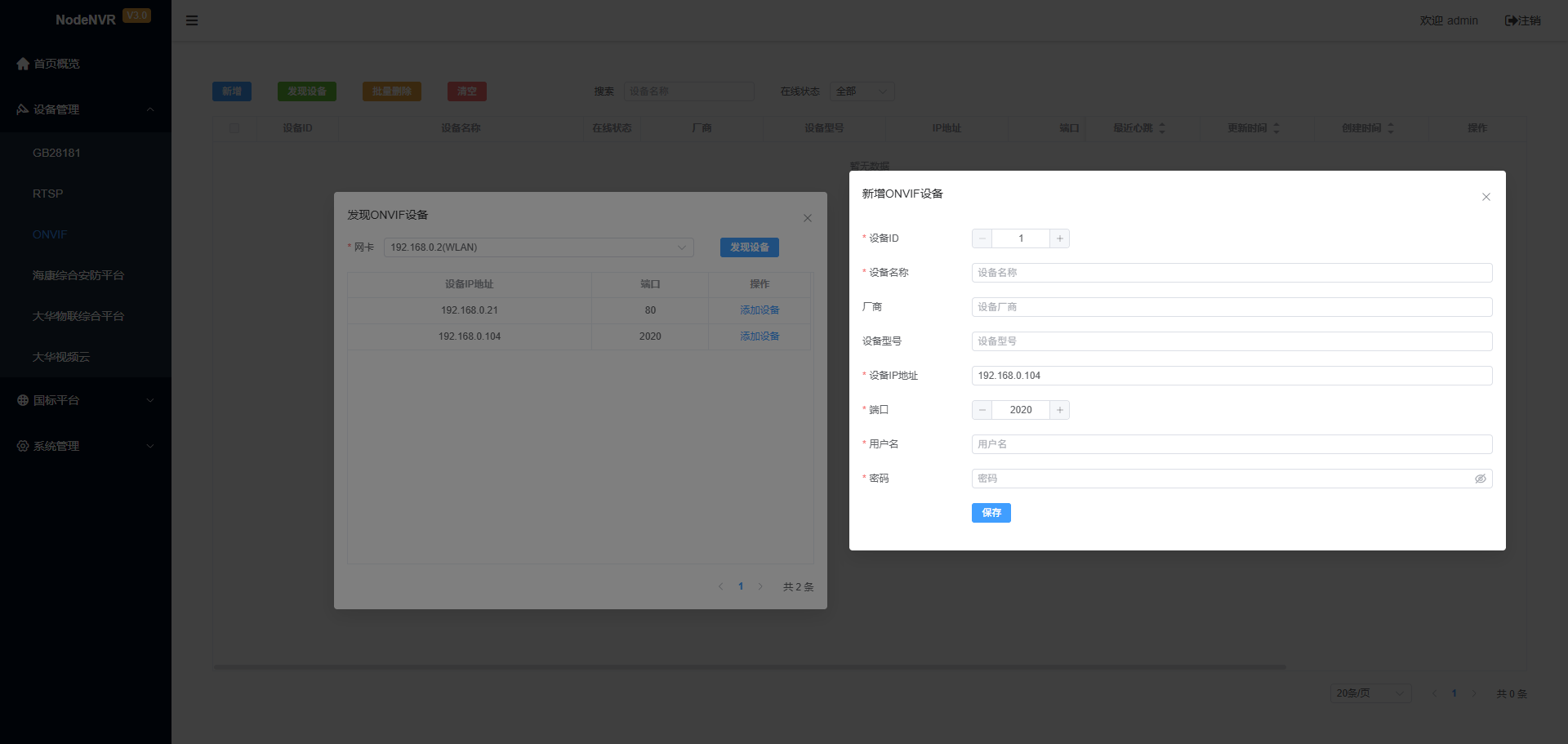Close the 发现ONVIF设备 dialog
Screen dimensions: 1568x744
click(x=808, y=218)
